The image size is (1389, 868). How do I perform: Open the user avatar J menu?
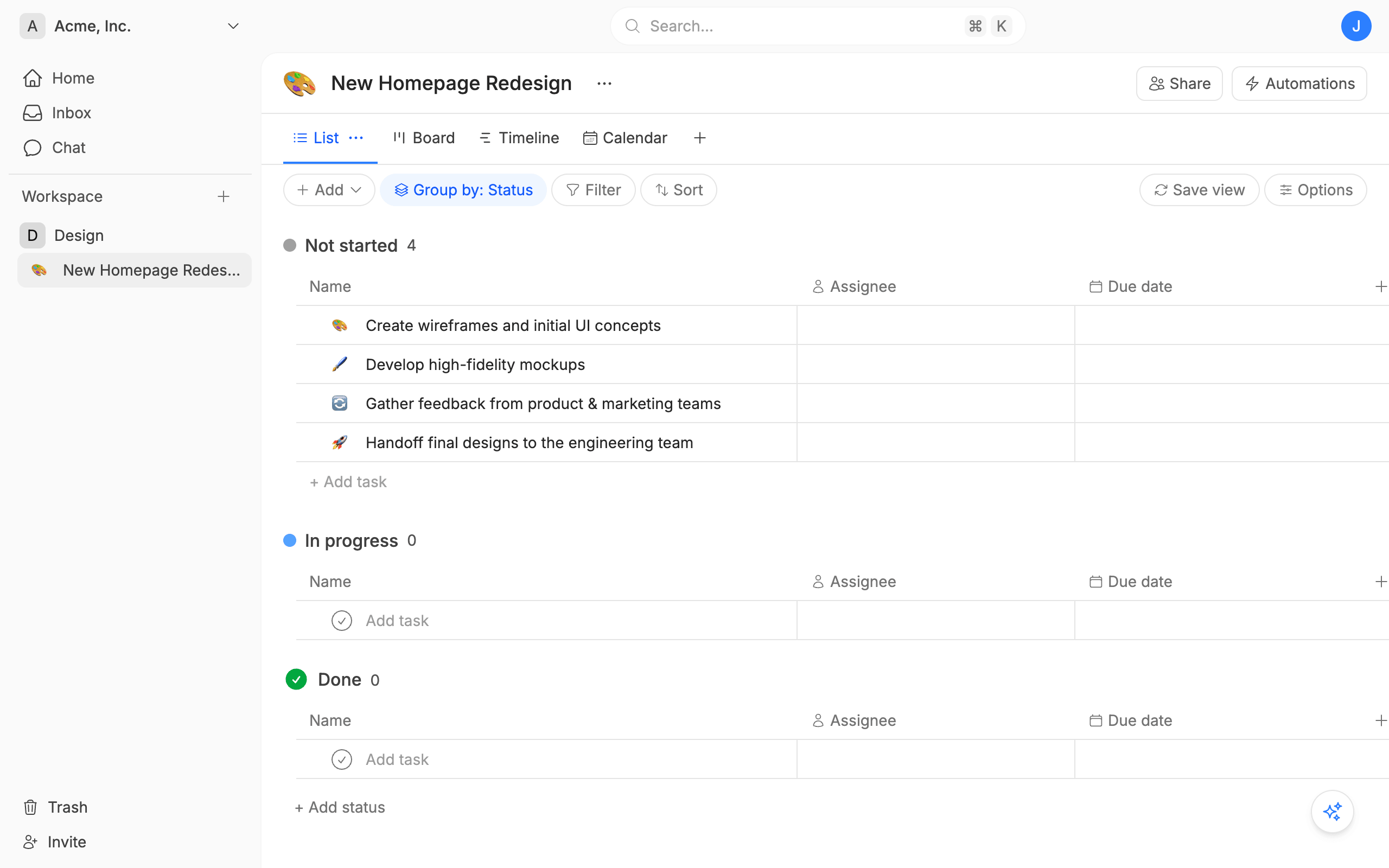1356,26
